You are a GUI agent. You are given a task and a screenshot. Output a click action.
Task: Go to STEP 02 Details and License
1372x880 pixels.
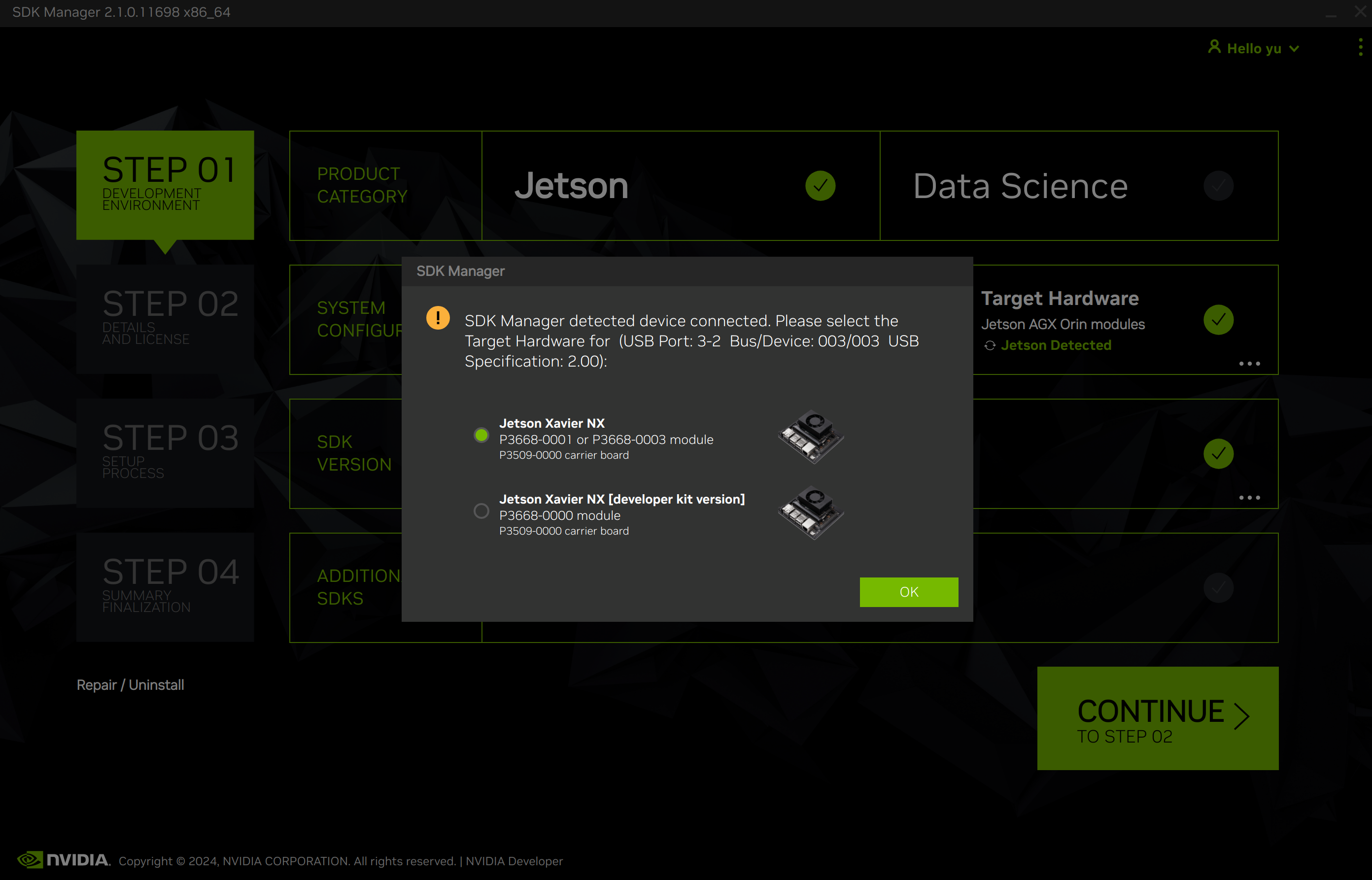(x=165, y=319)
